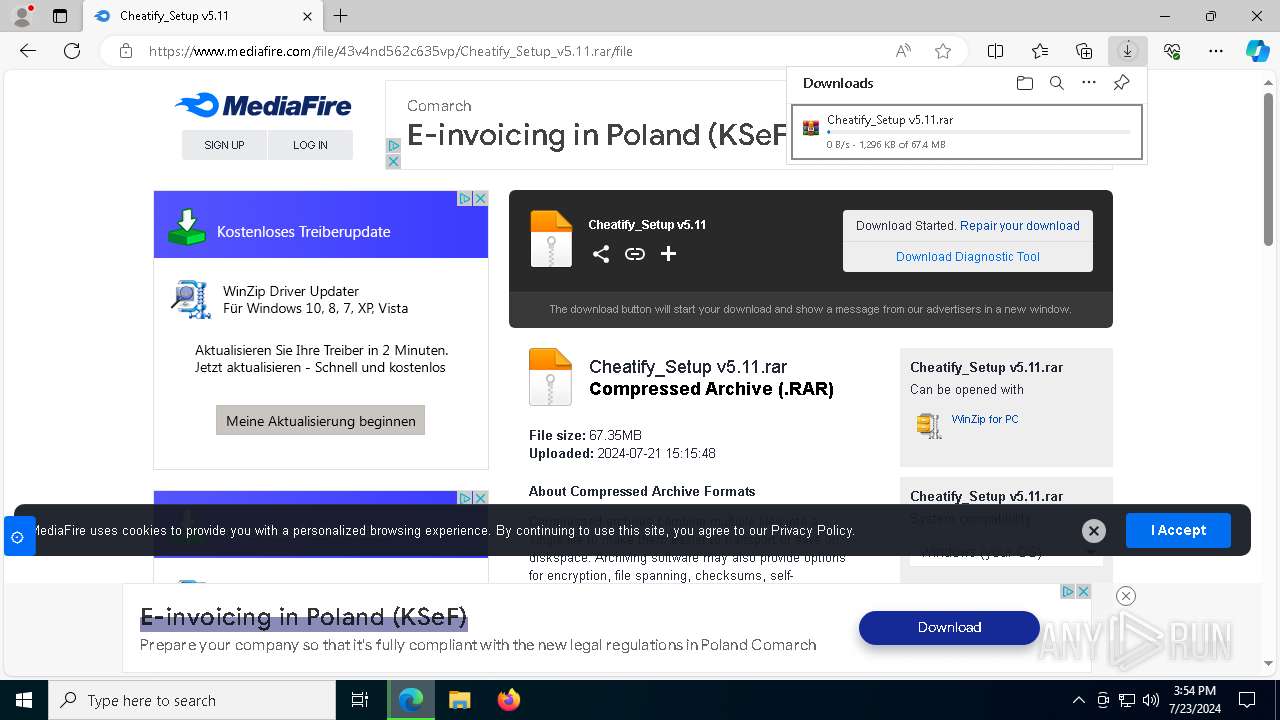Click SIGN UP button
Viewport: 1280px width, 720px height.
224,145
